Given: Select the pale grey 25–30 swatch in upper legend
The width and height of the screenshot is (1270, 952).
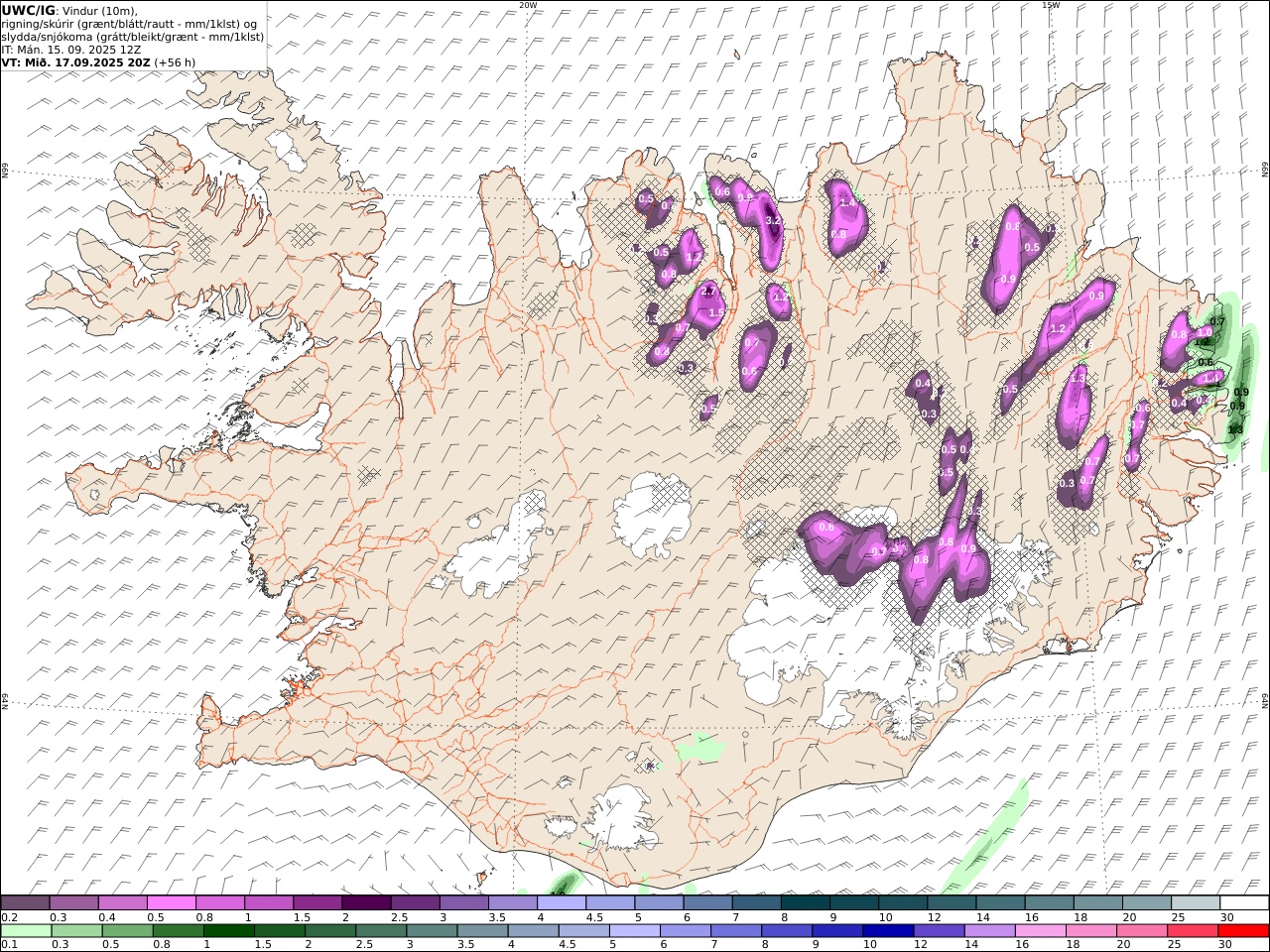Looking at the screenshot, I should coord(1195,903).
